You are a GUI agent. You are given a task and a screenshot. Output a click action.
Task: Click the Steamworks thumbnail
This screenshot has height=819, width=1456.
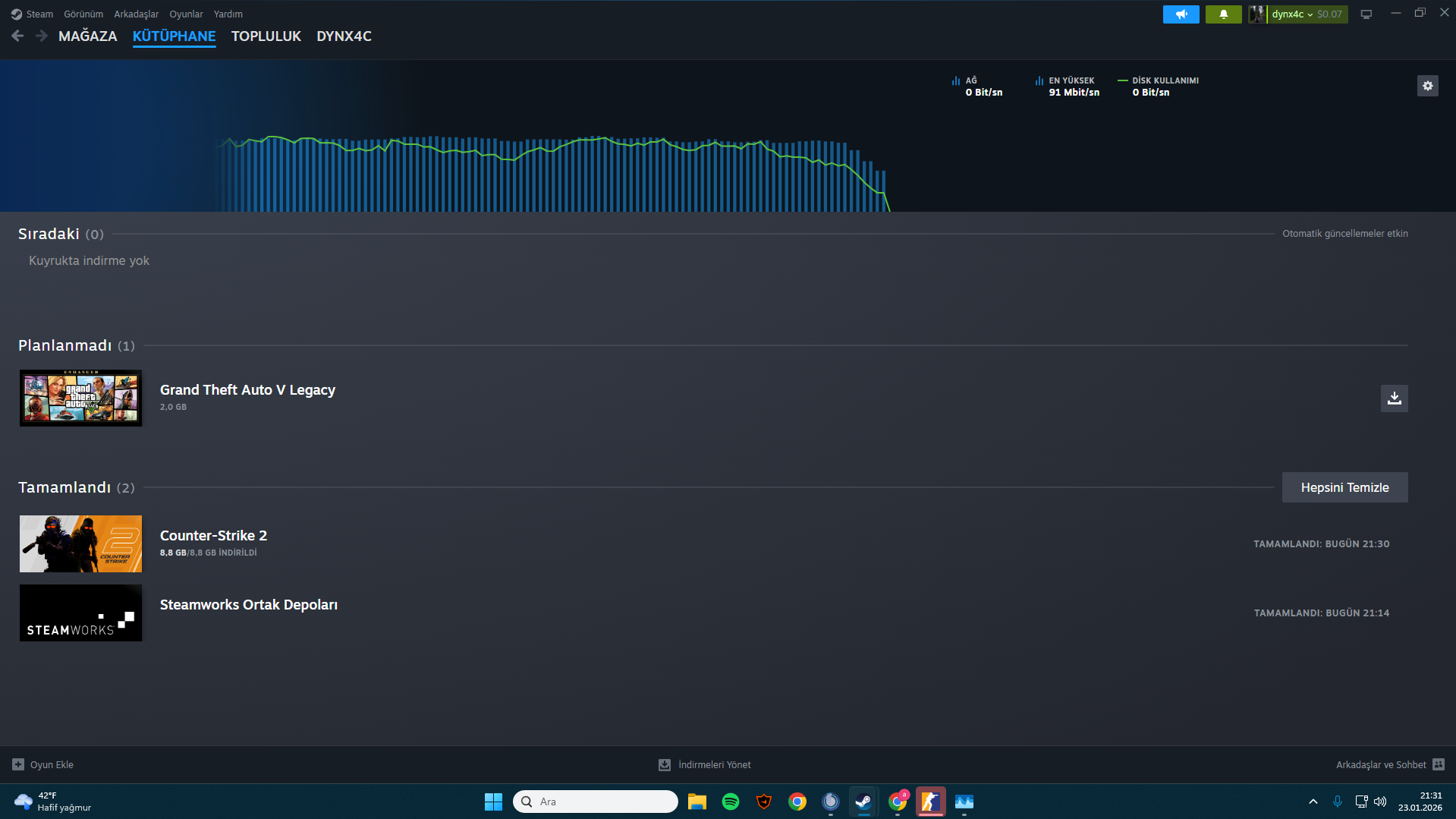pos(80,613)
